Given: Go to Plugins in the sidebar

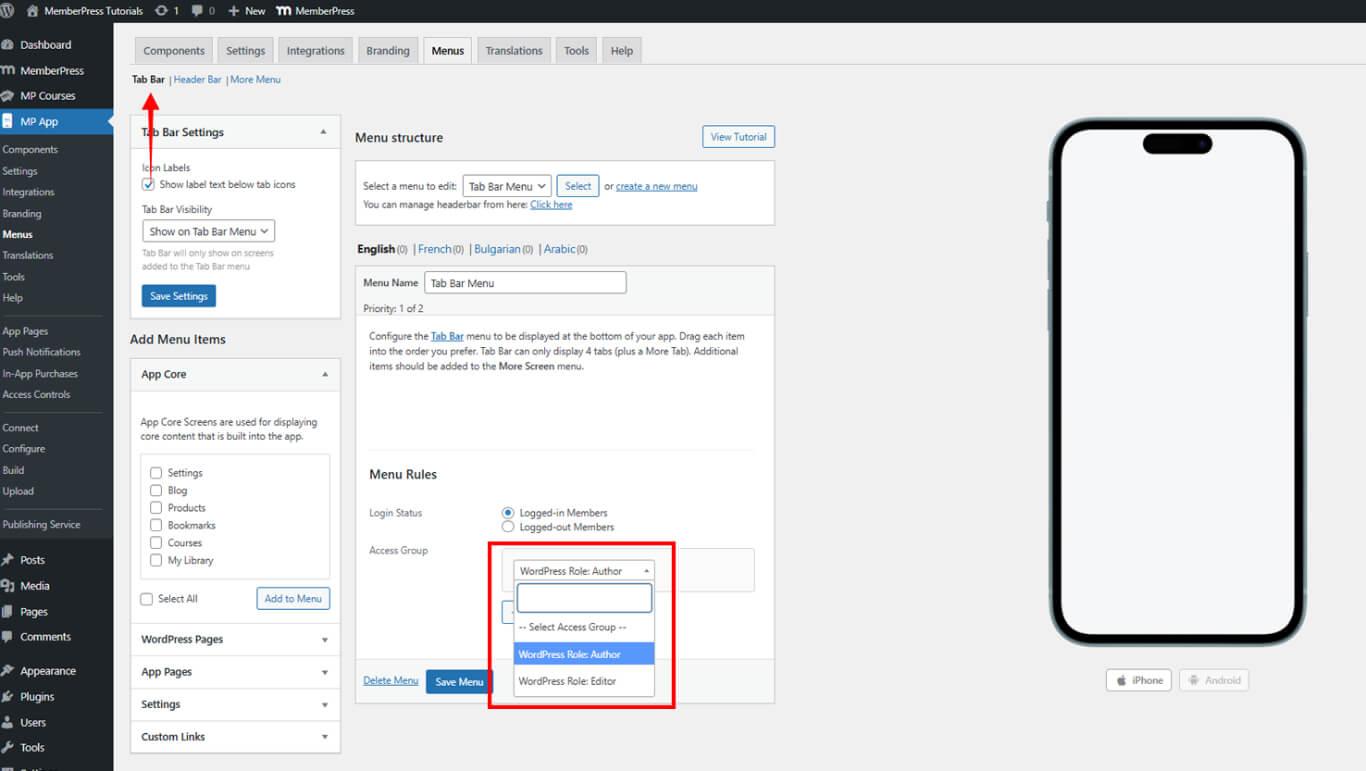Looking at the screenshot, I should pyautogui.click(x=37, y=697).
